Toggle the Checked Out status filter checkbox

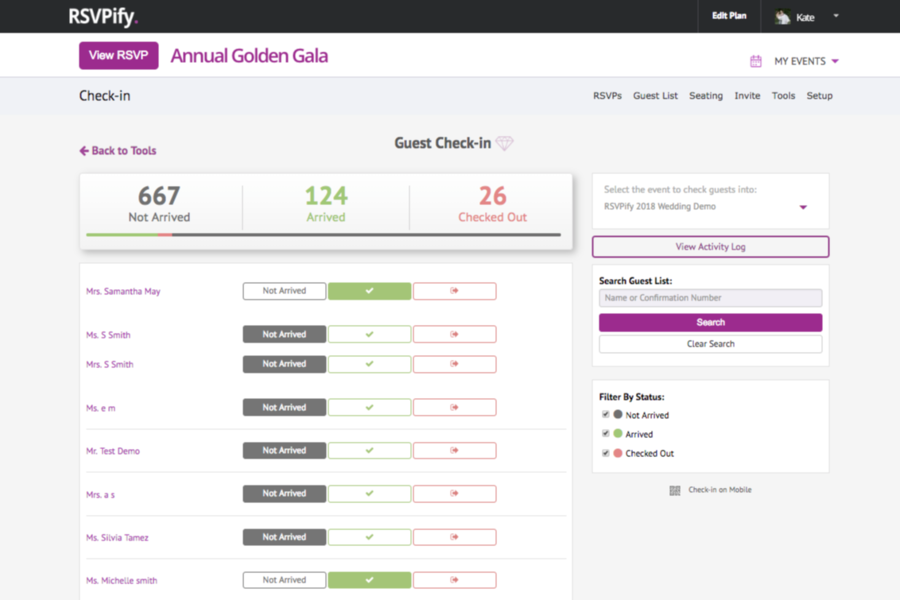click(x=606, y=453)
